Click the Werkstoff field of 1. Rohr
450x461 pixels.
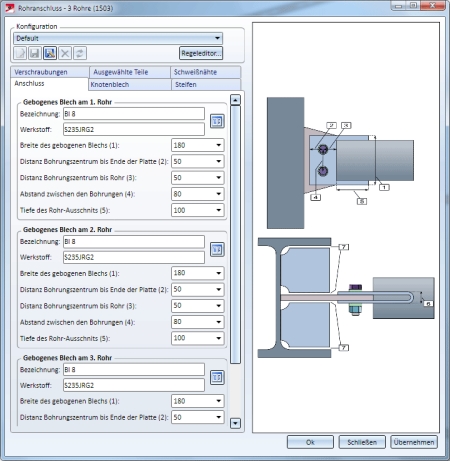134,129
